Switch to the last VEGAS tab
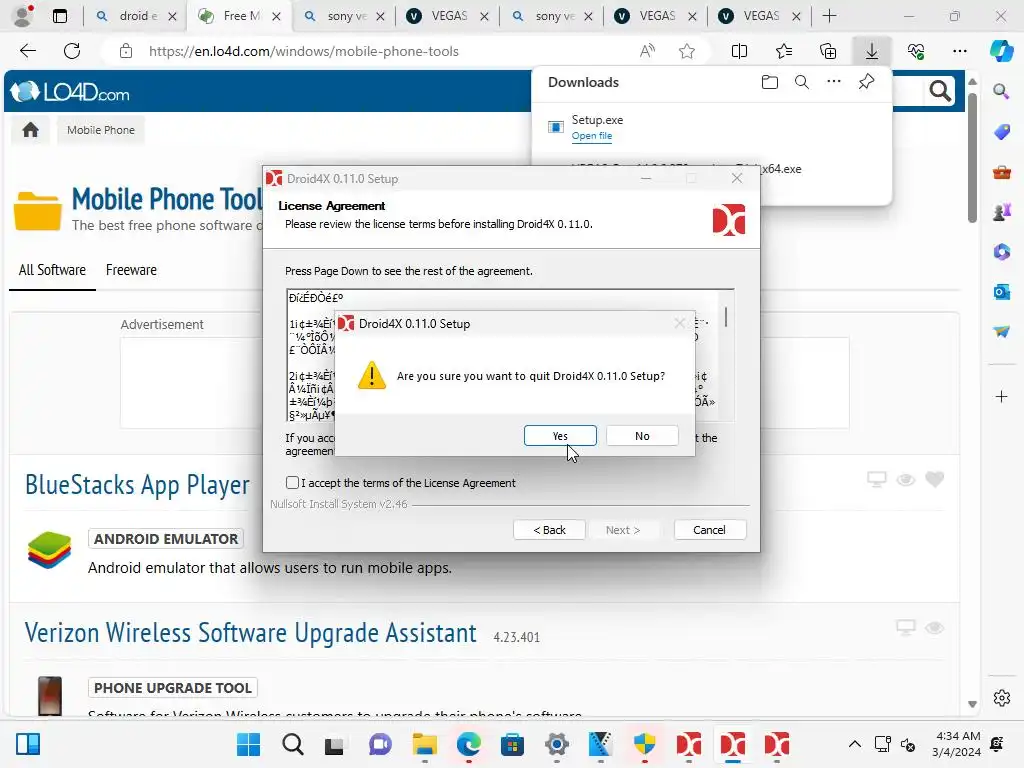The image size is (1024, 768). 760,16
